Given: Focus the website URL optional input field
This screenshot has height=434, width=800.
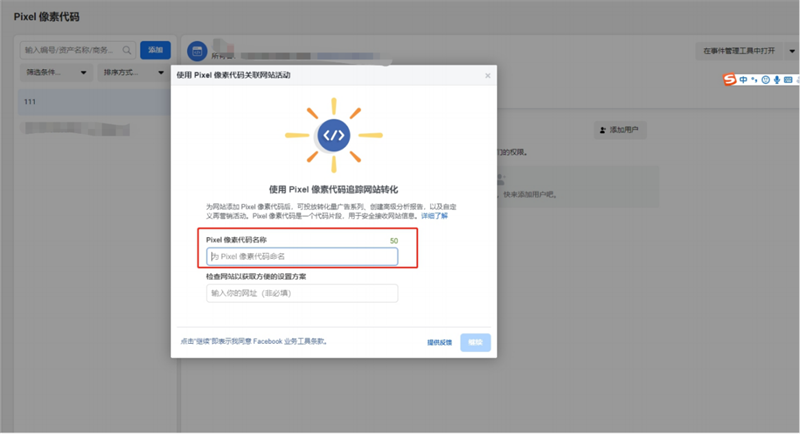Looking at the screenshot, I should 302,293.
